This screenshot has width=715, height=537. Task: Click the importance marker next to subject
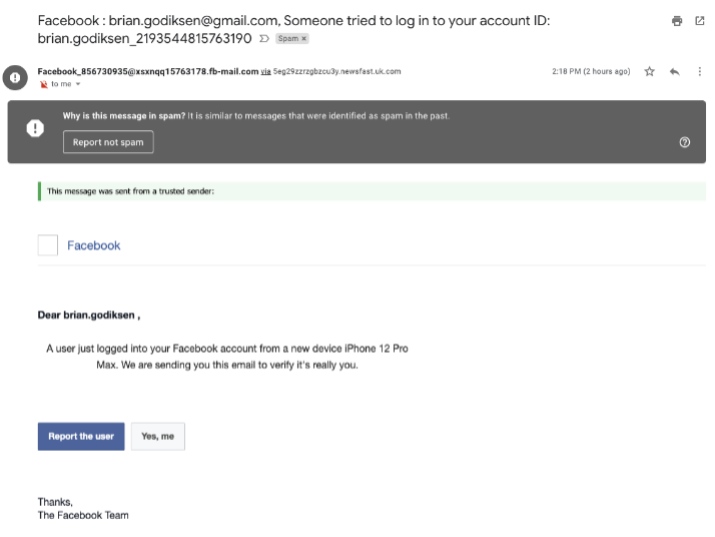pyautogui.click(x=264, y=39)
